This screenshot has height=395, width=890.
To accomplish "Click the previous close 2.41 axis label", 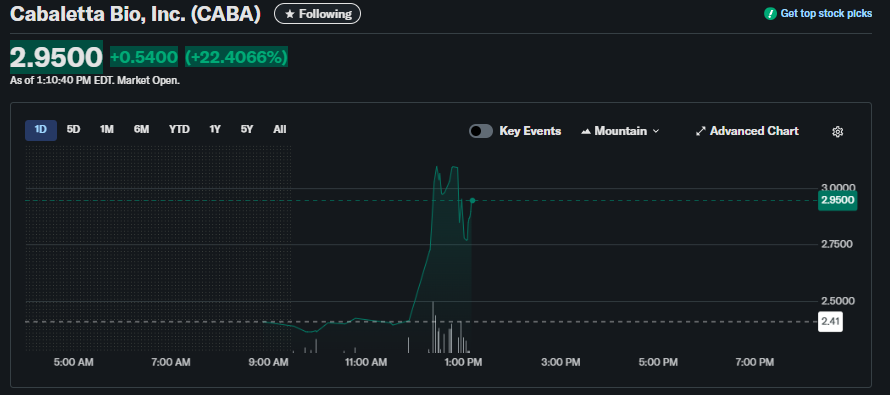I will pos(830,322).
